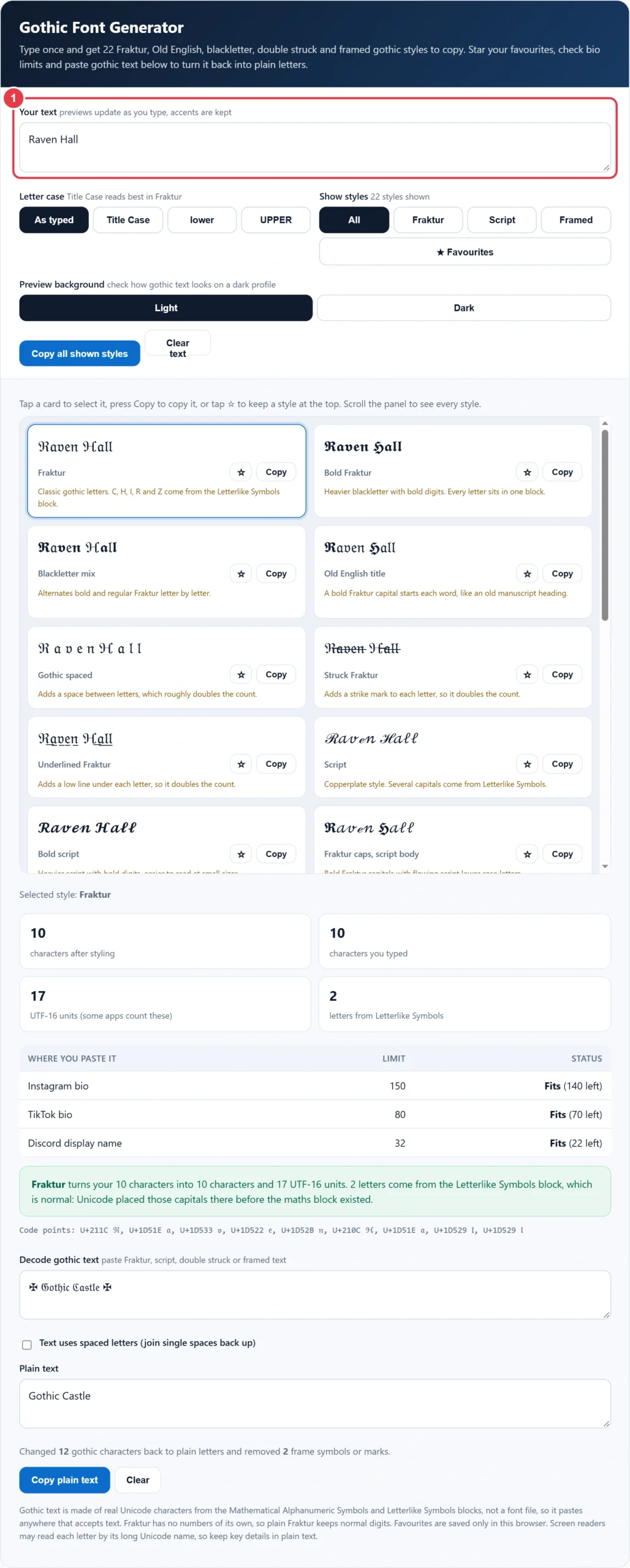Screen dimensions: 630x1568
Task: Favourite the Gothic spaced style
Action: pyautogui.click(x=241, y=675)
